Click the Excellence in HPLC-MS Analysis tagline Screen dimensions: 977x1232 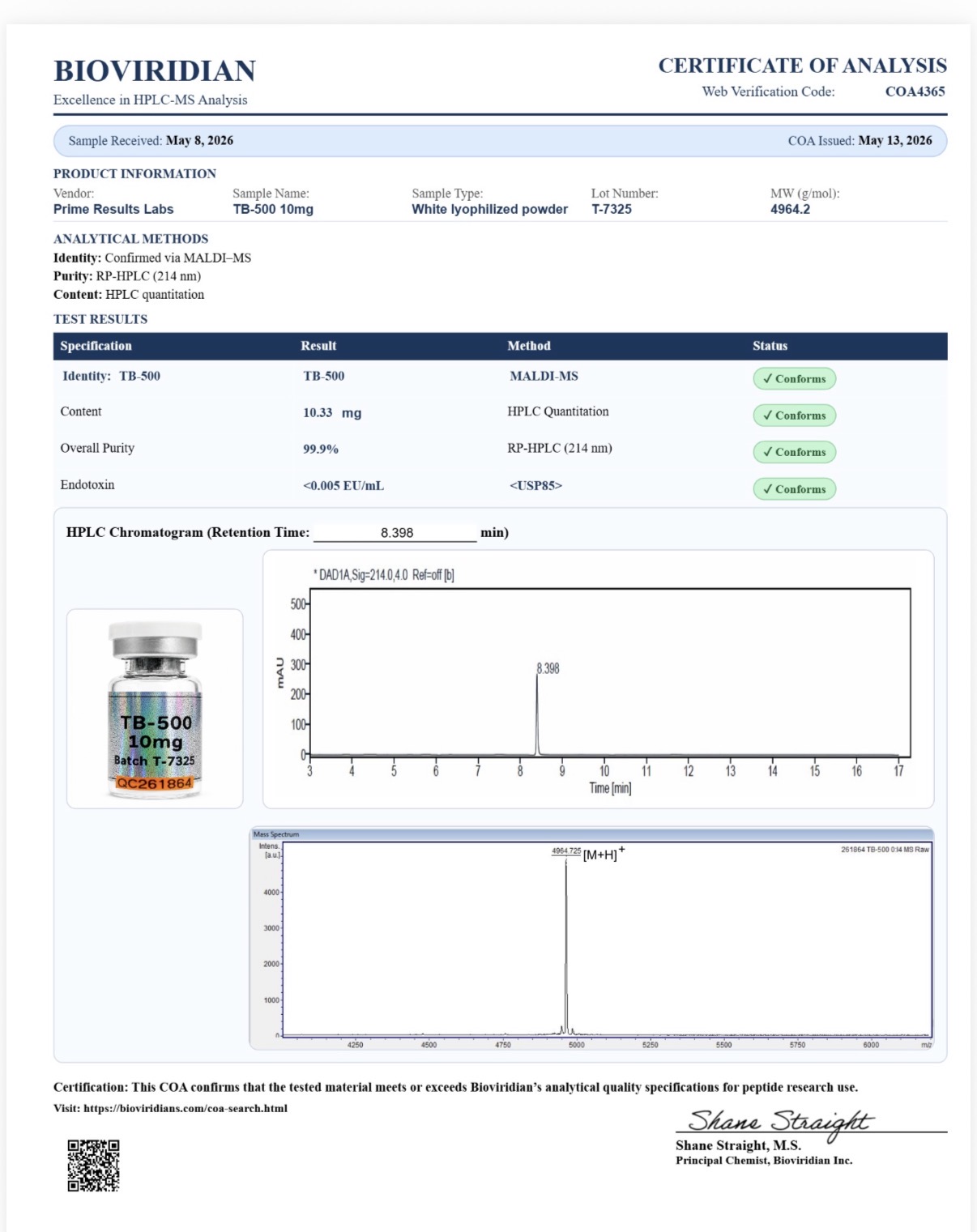[151, 100]
